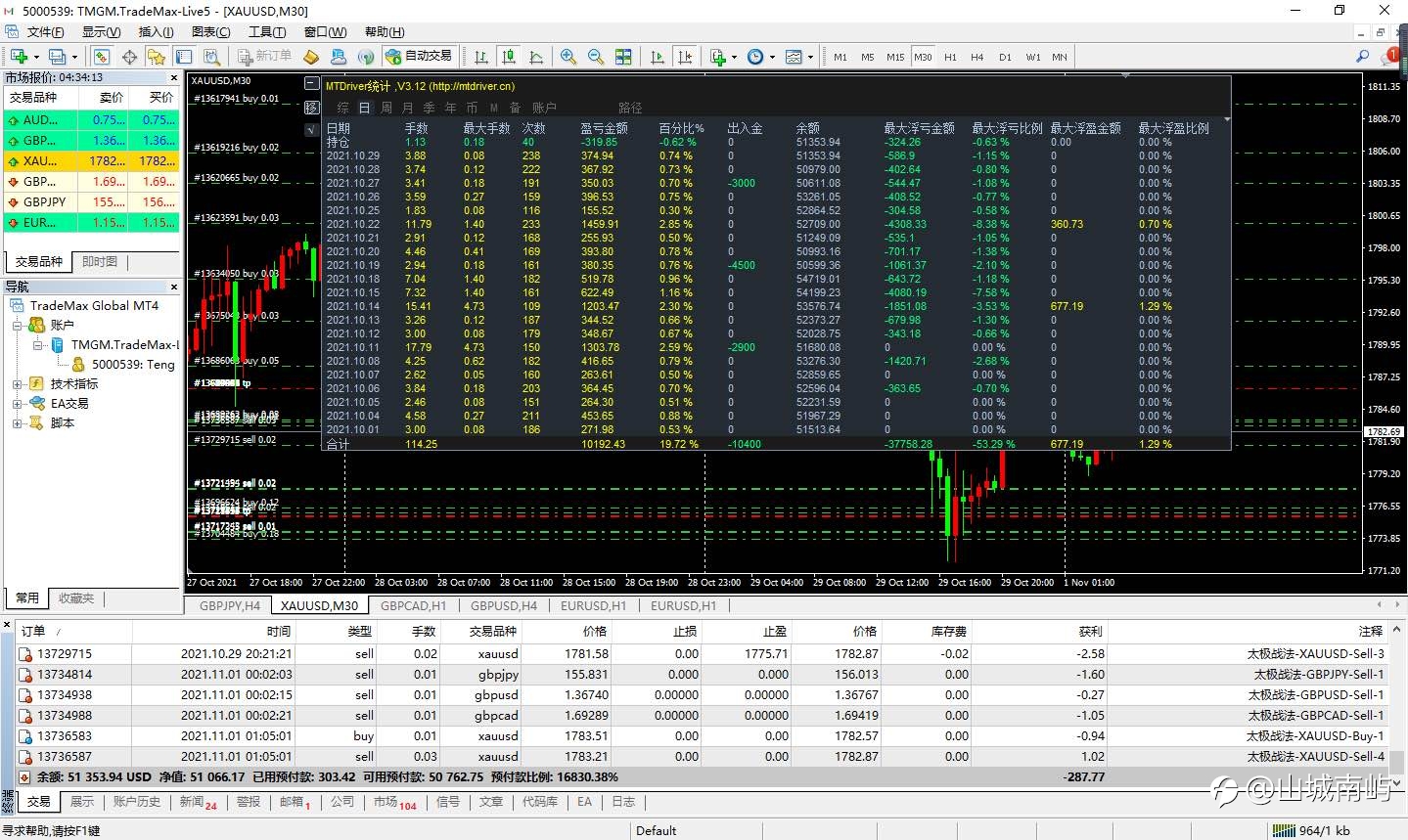Screen dimensions: 1408x840
Task: Select the yellow XAU row in market watch
Action: [92, 161]
